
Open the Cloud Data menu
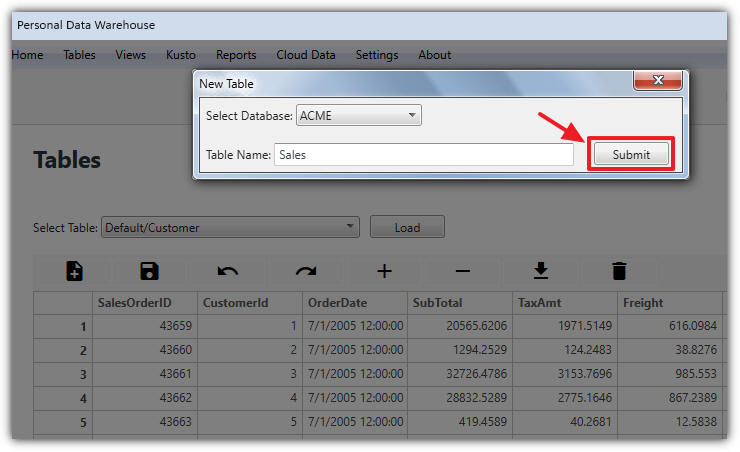[306, 55]
